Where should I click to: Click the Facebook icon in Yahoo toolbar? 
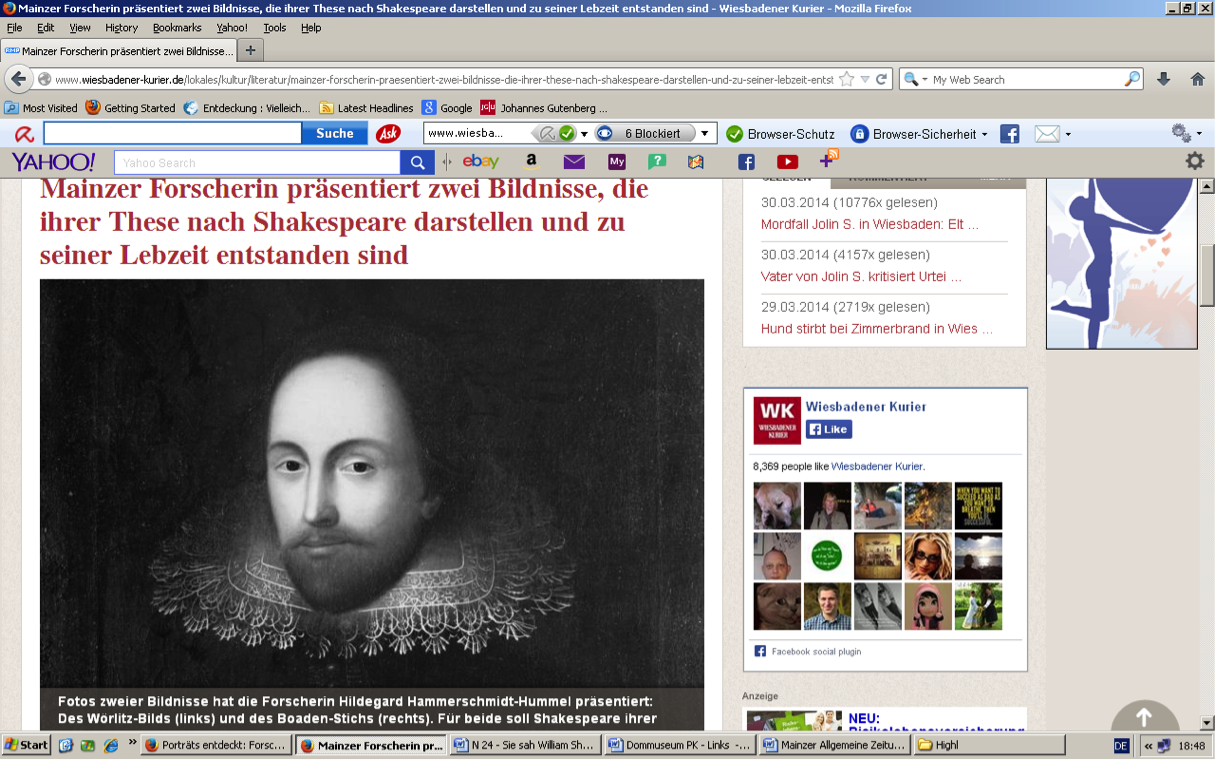click(x=746, y=161)
